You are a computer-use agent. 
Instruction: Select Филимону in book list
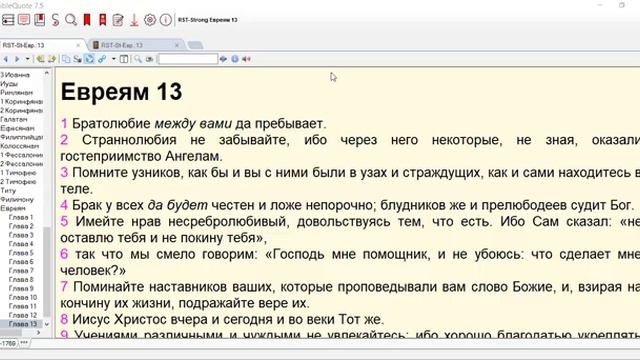coord(17,200)
